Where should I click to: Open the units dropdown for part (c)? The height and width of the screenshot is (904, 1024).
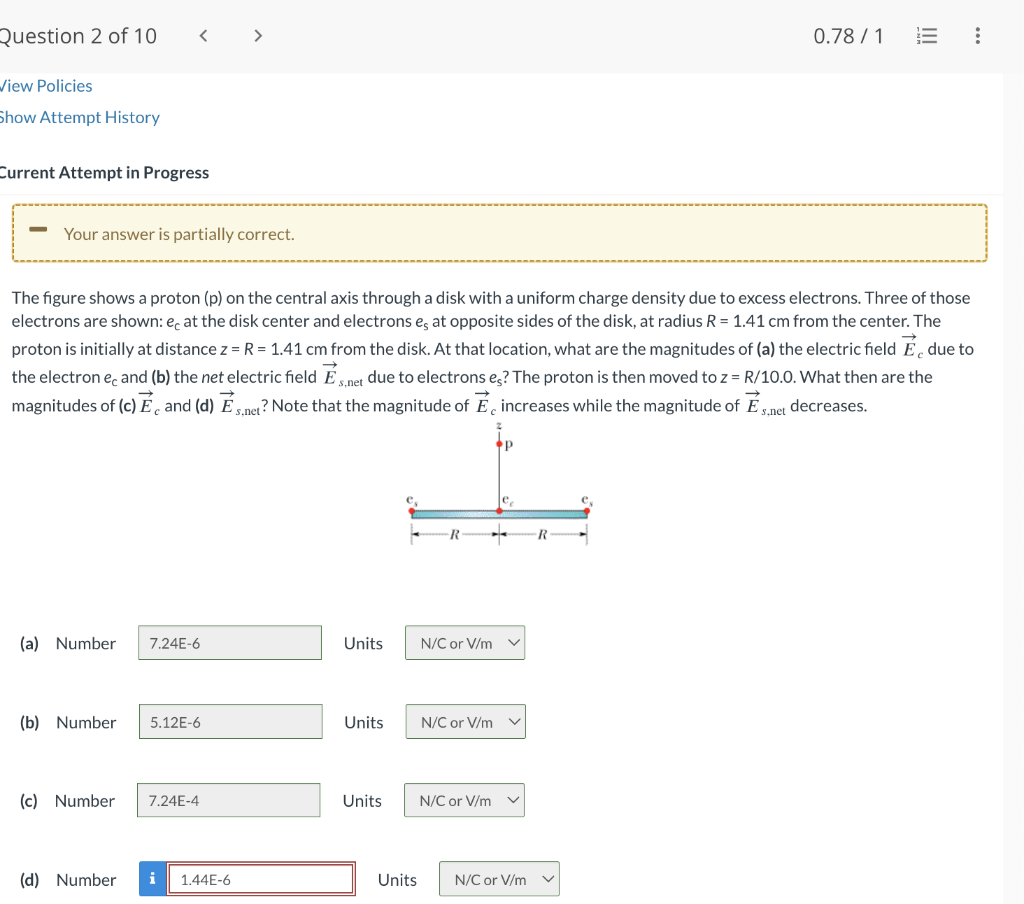click(x=464, y=800)
